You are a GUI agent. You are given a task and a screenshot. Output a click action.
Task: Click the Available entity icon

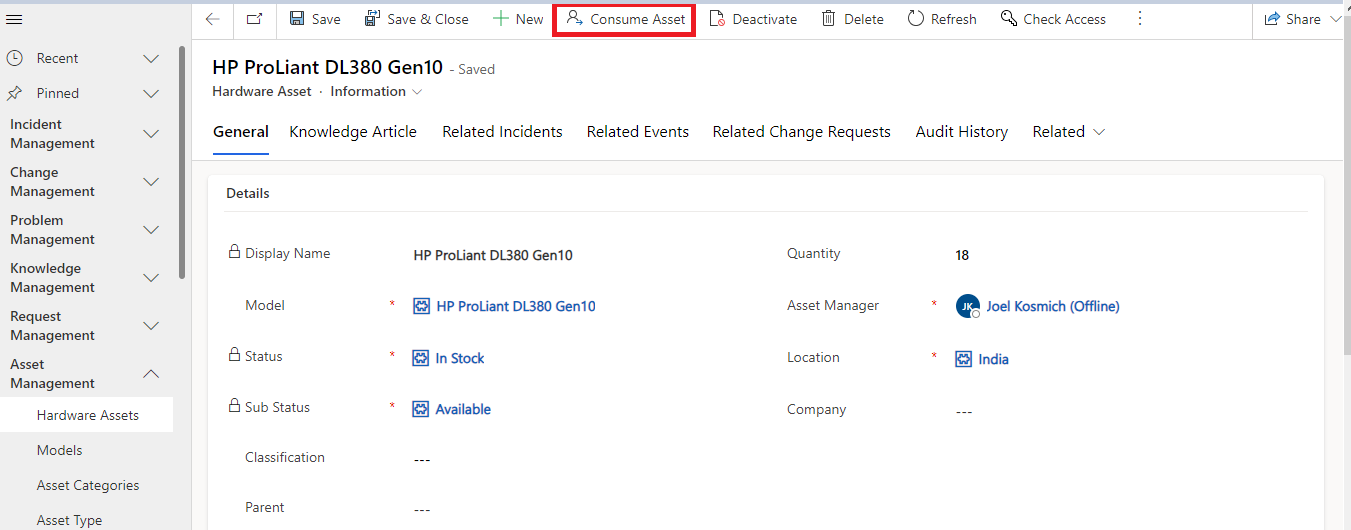422,409
